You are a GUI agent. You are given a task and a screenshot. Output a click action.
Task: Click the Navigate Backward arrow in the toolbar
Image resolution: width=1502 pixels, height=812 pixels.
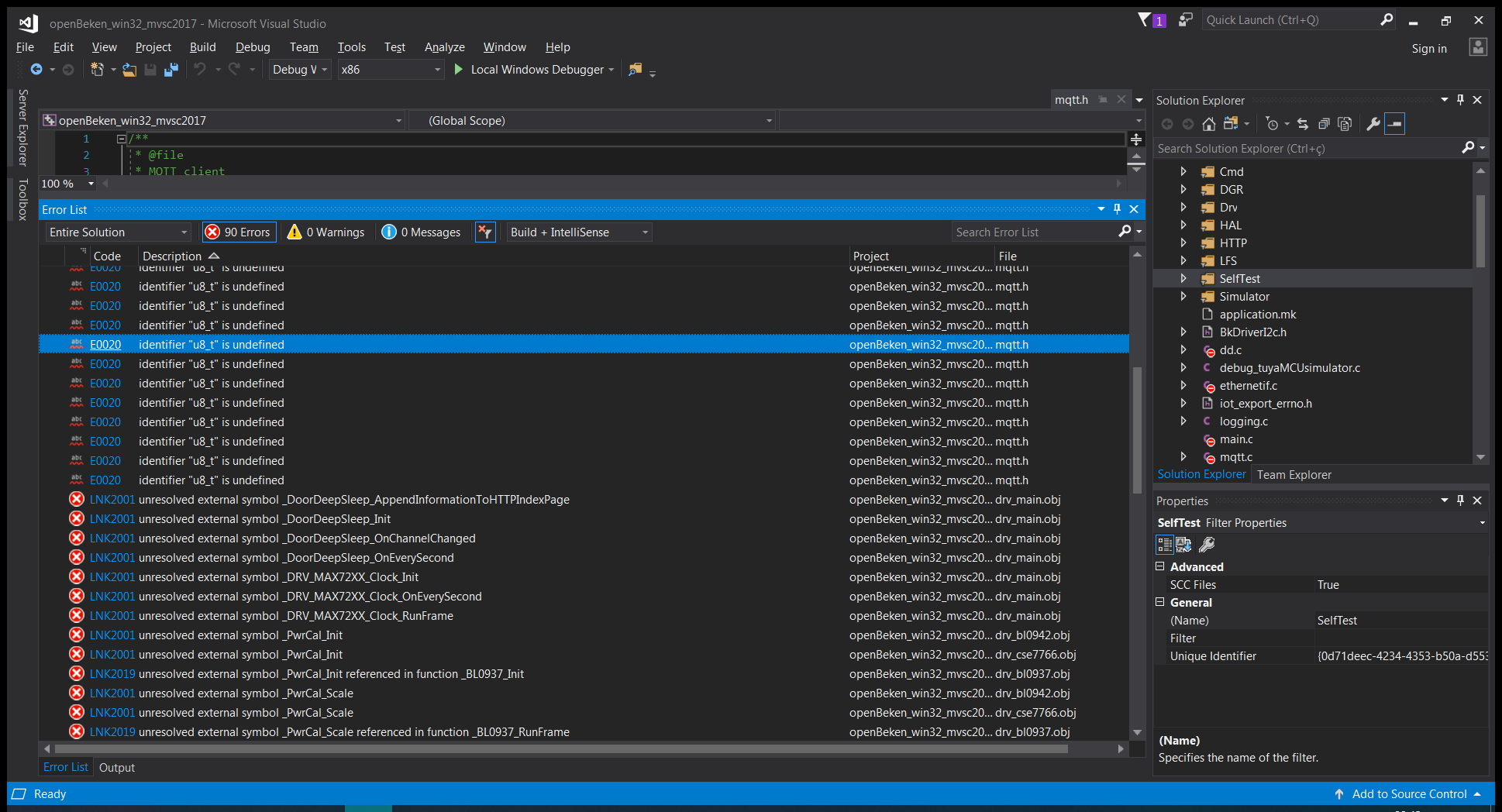point(36,70)
